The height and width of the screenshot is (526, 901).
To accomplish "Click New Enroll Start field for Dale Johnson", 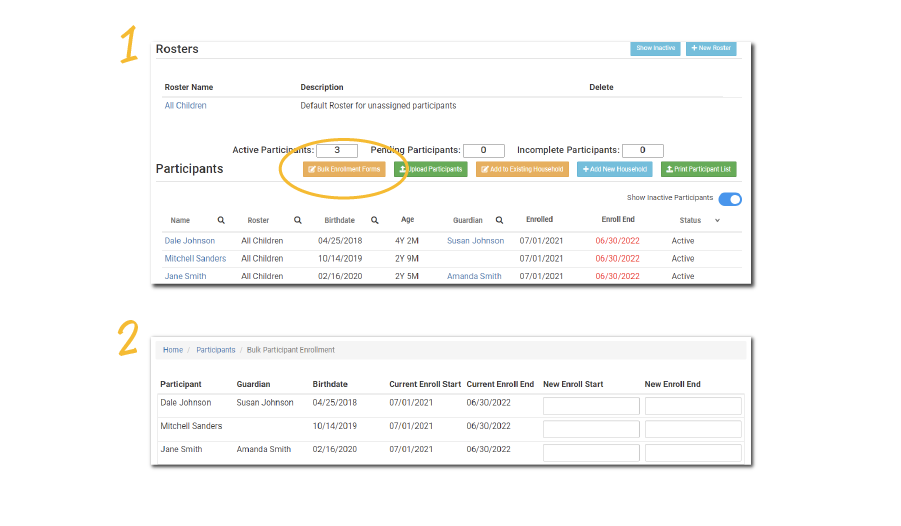I will coord(591,406).
